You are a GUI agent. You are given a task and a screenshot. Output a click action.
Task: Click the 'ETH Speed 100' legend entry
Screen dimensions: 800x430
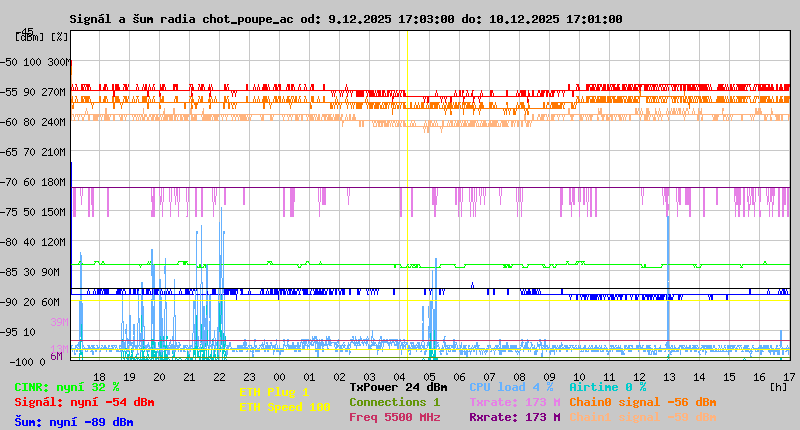coord(285,407)
